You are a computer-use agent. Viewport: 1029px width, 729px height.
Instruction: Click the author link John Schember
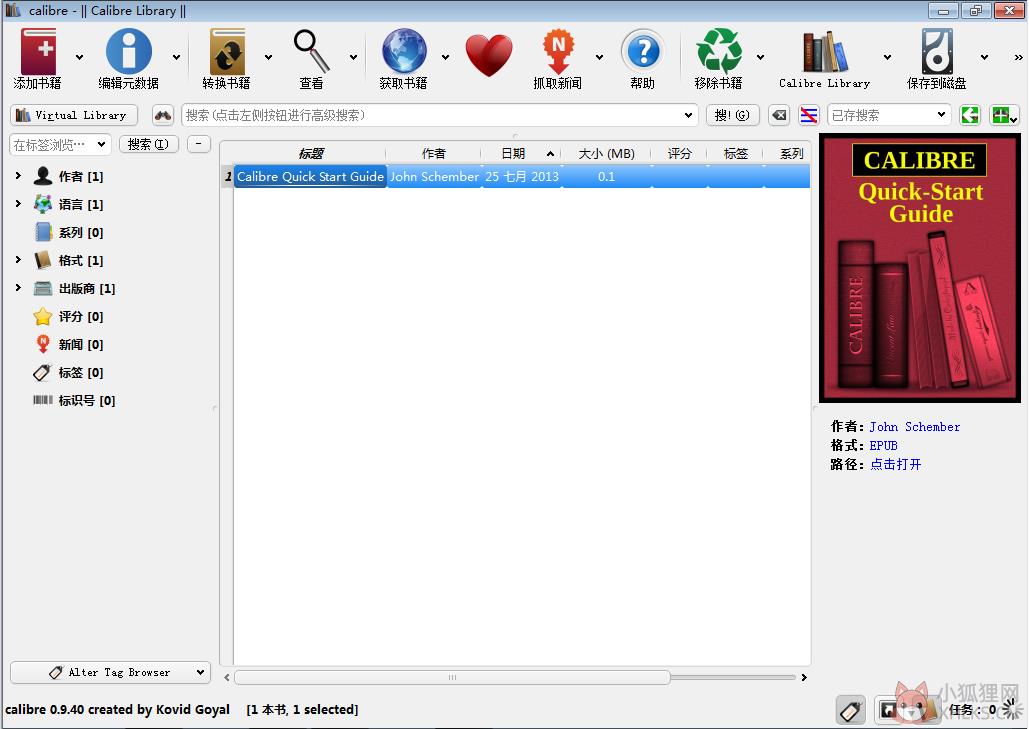tap(914, 427)
